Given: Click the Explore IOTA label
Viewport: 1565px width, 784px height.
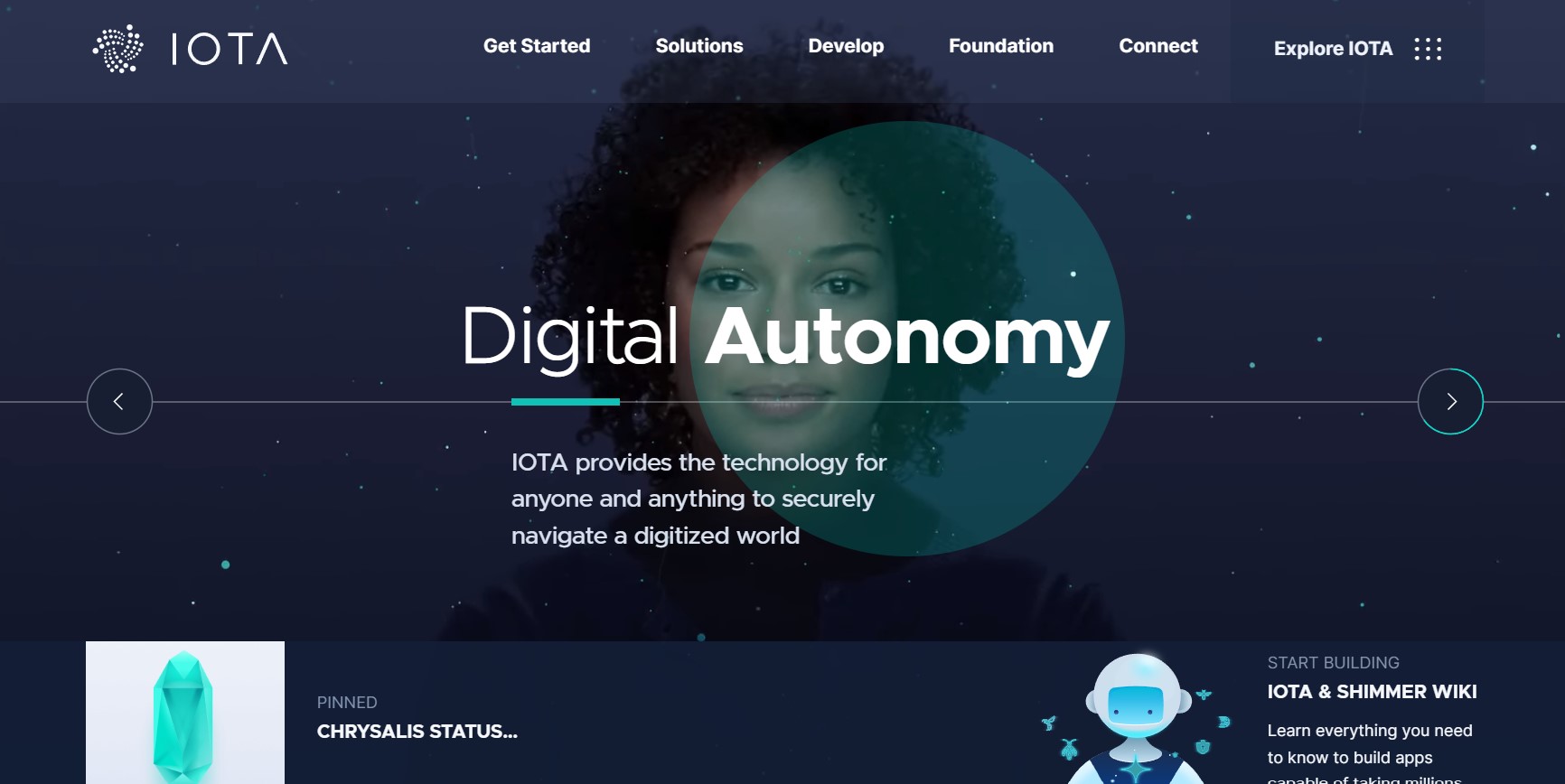Looking at the screenshot, I should [1333, 49].
